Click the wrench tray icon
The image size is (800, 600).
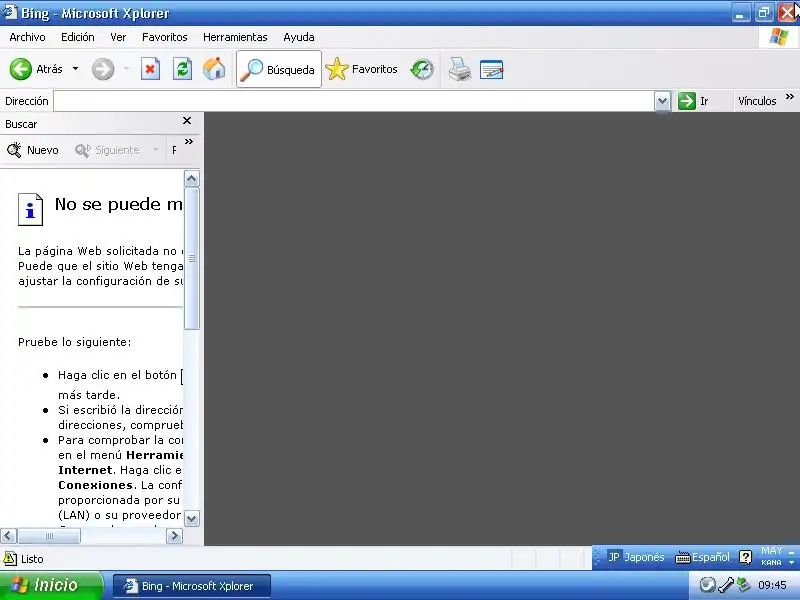pyautogui.click(x=726, y=585)
